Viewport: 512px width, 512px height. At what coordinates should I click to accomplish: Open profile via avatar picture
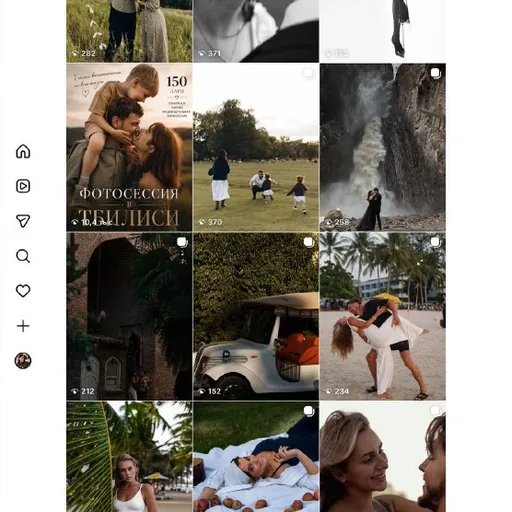point(23,361)
